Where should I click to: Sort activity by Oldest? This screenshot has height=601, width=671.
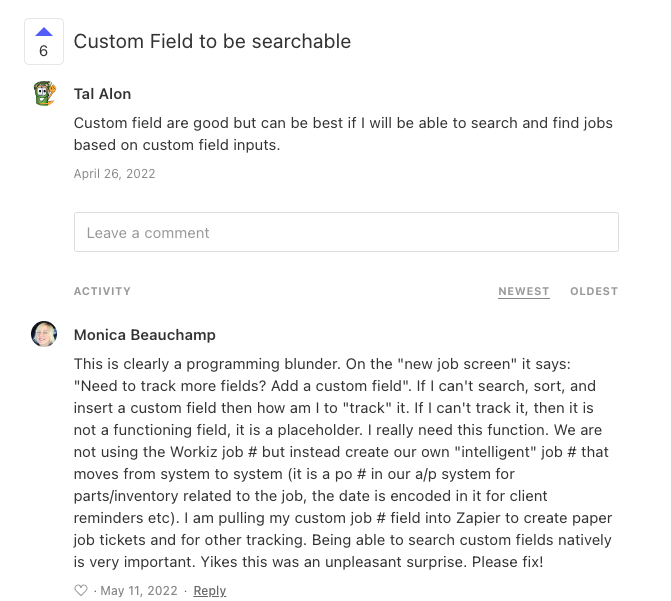pos(594,291)
